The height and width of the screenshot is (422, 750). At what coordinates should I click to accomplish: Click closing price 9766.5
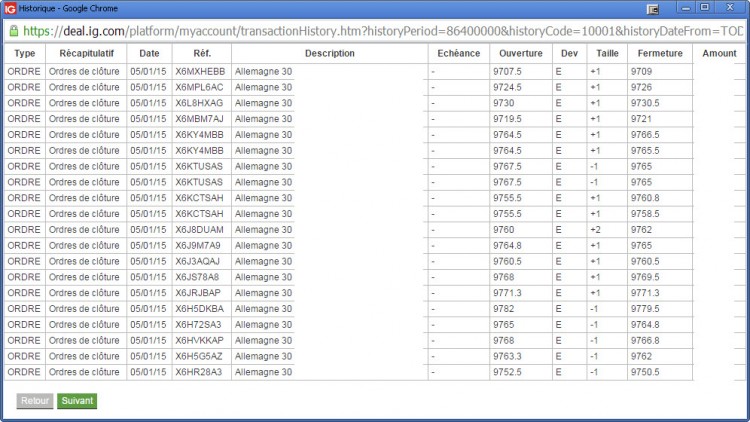pyautogui.click(x=645, y=135)
